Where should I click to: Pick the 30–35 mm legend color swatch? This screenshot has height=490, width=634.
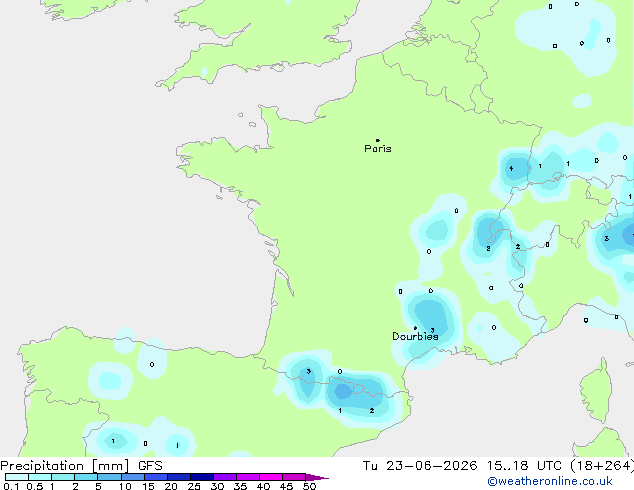[x=225, y=477]
